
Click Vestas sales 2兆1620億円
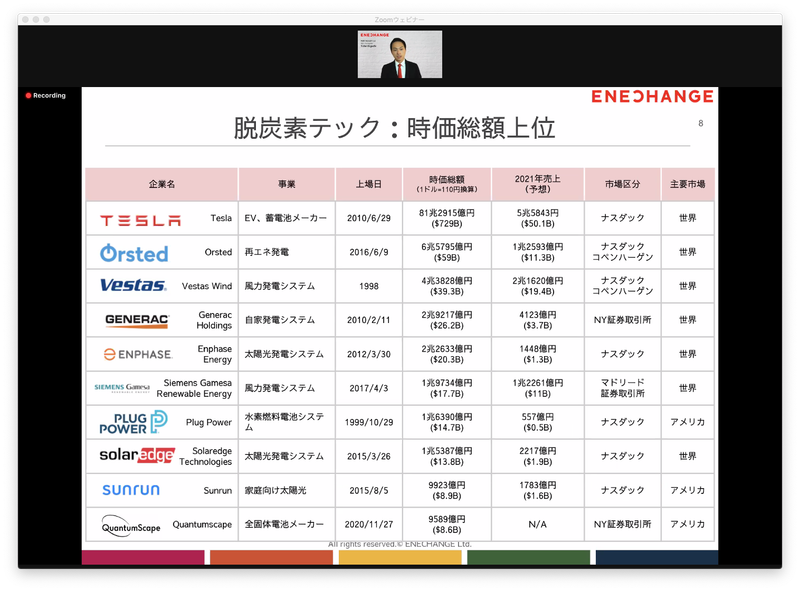coord(537,281)
